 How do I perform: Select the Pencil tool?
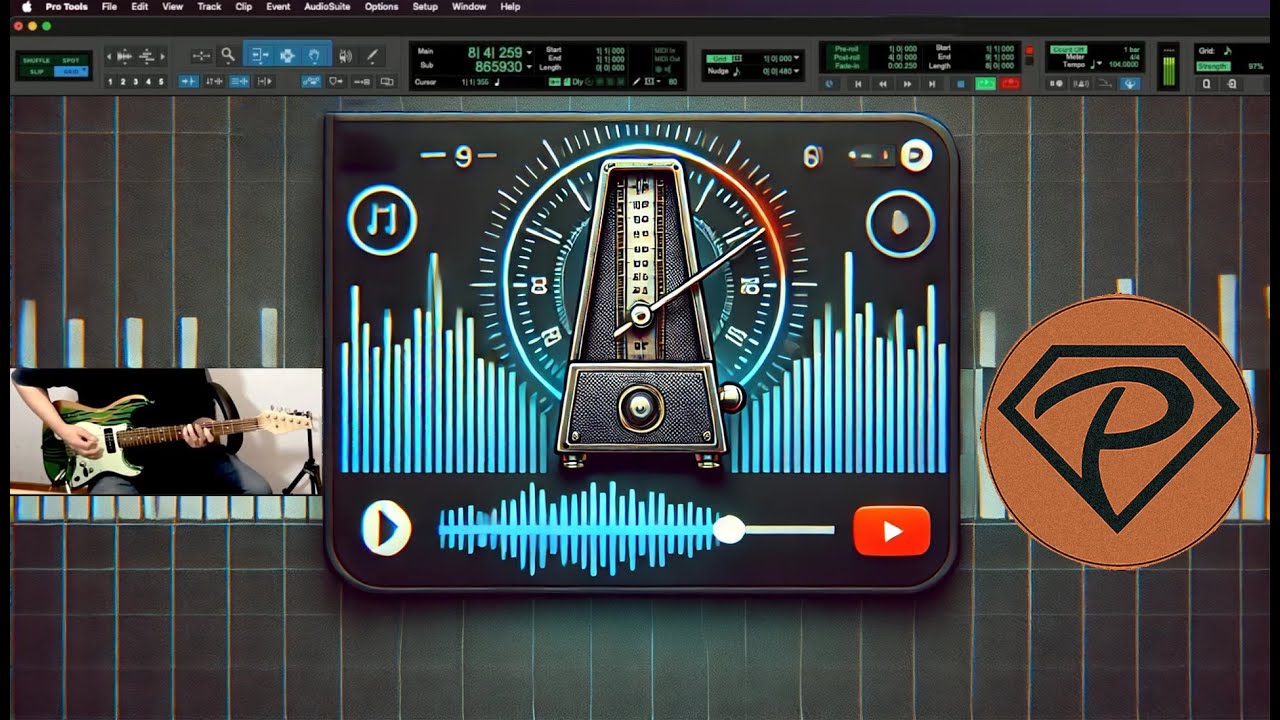point(371,56)
